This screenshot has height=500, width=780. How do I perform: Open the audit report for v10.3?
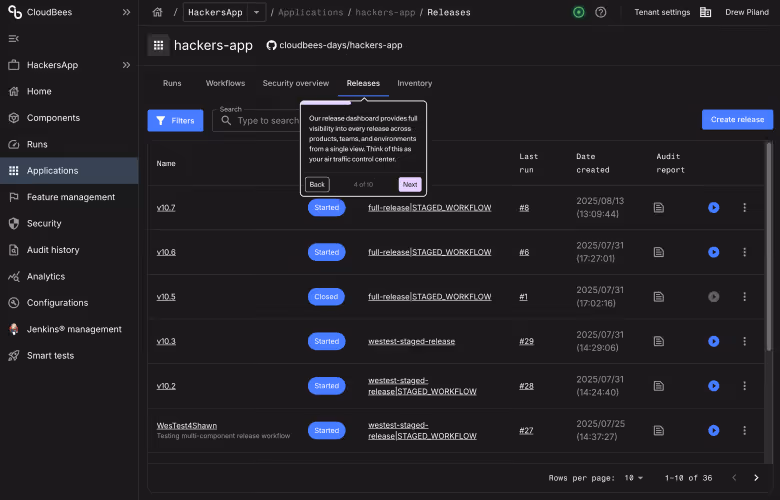pos(659,341)
